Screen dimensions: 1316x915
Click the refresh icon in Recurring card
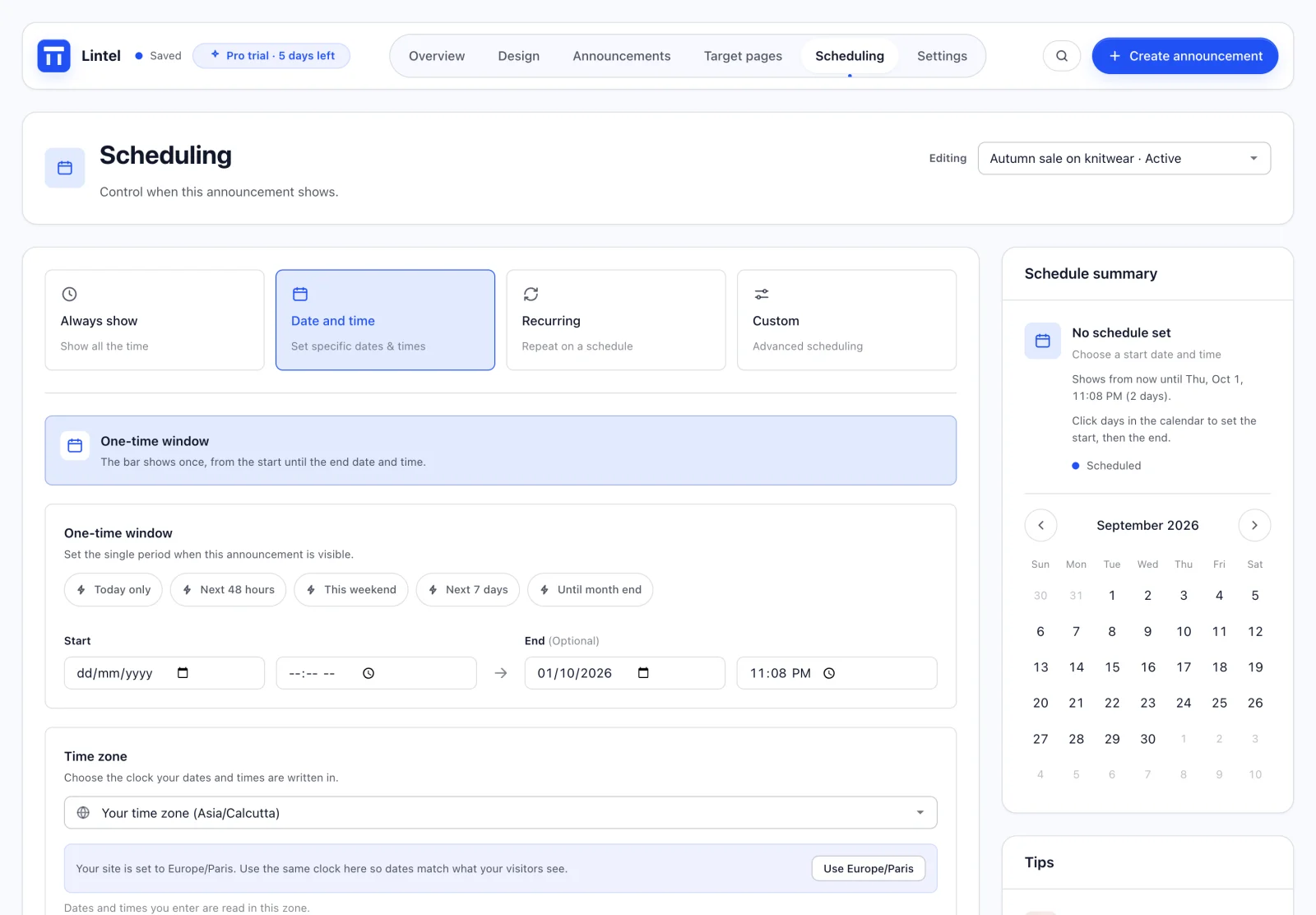pyautogui.click(x=531, y=294)
